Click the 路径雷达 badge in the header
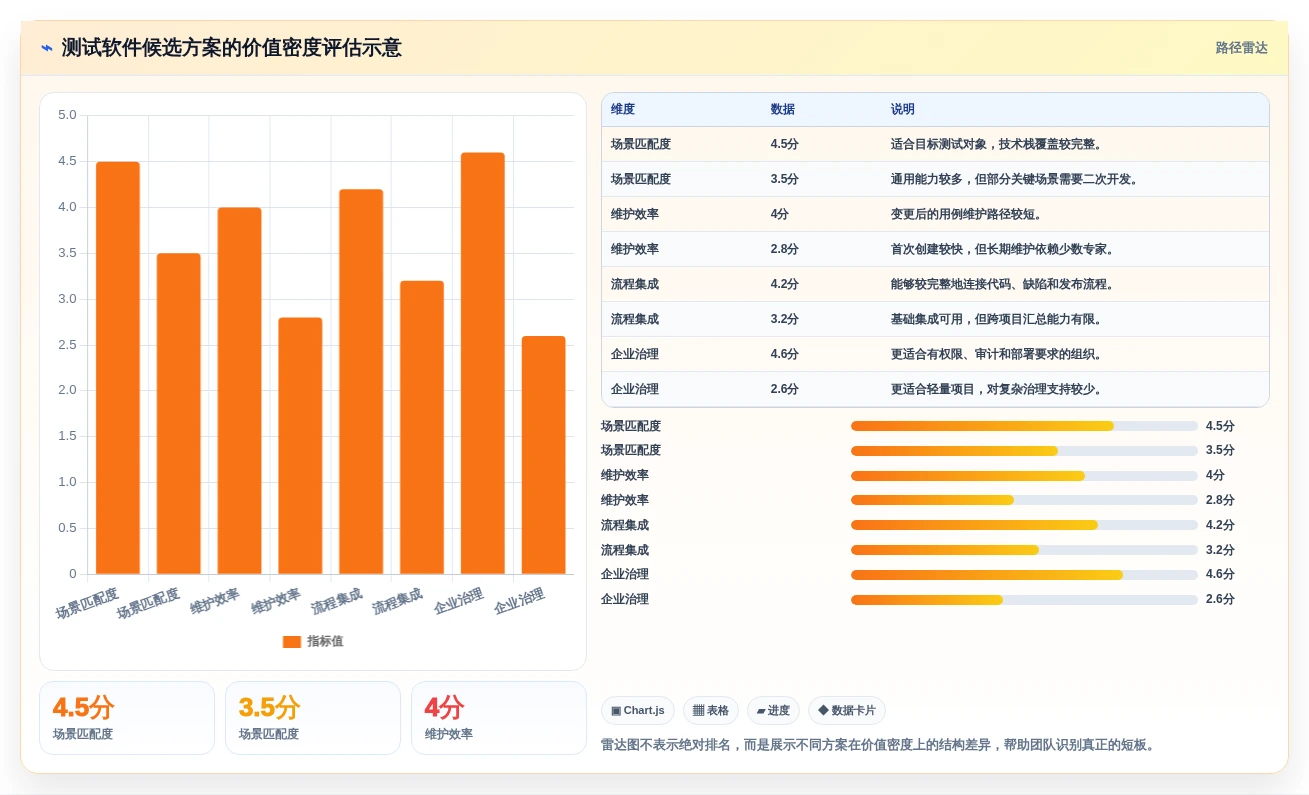1309x795 pixels. tap(1241, 48)
